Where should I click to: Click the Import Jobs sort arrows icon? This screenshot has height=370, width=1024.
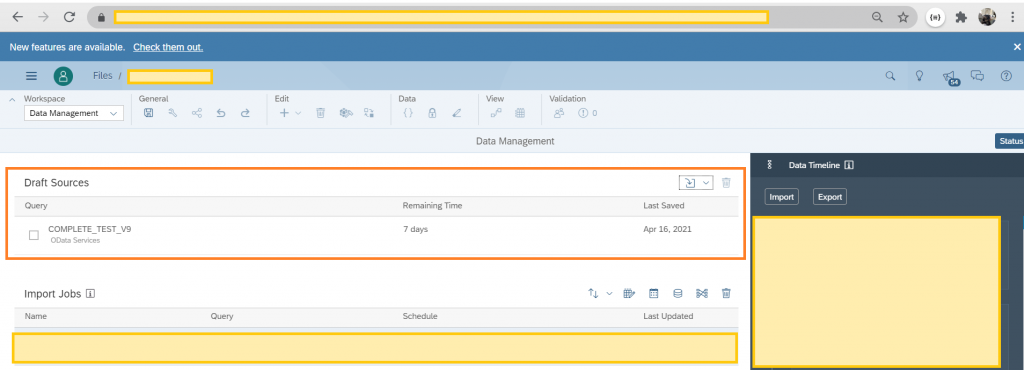[593, 294]
